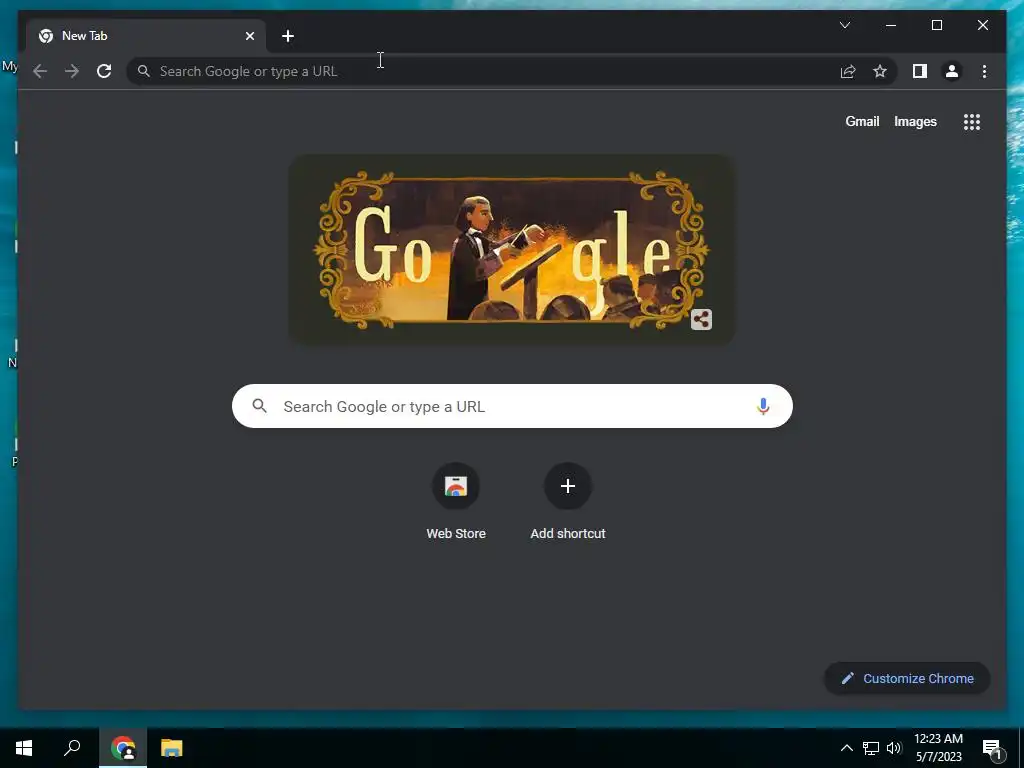1024x768 pixels.
Task: Open the Gmail link
Action: coord(862,121)
